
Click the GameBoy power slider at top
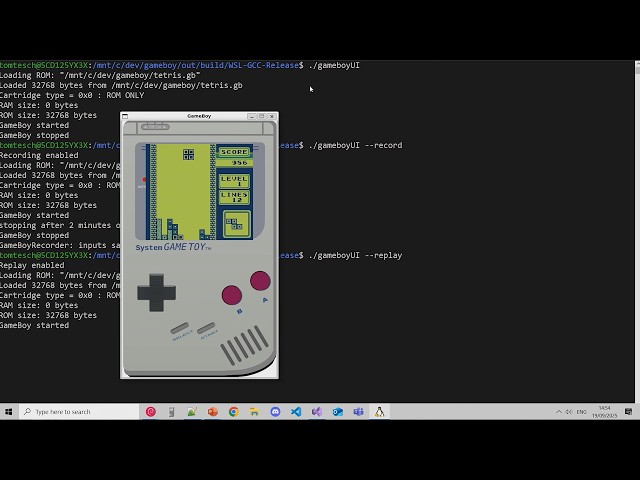(x=155, y=127)
